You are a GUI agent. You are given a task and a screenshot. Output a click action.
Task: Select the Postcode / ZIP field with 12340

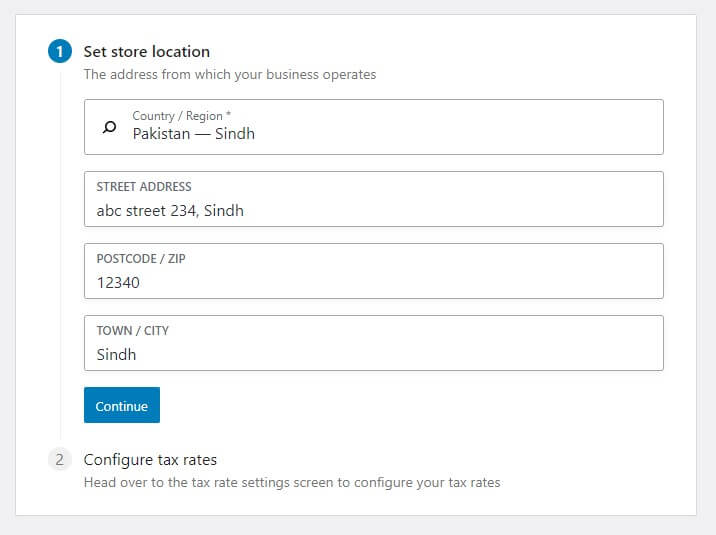tap(374, 271)
